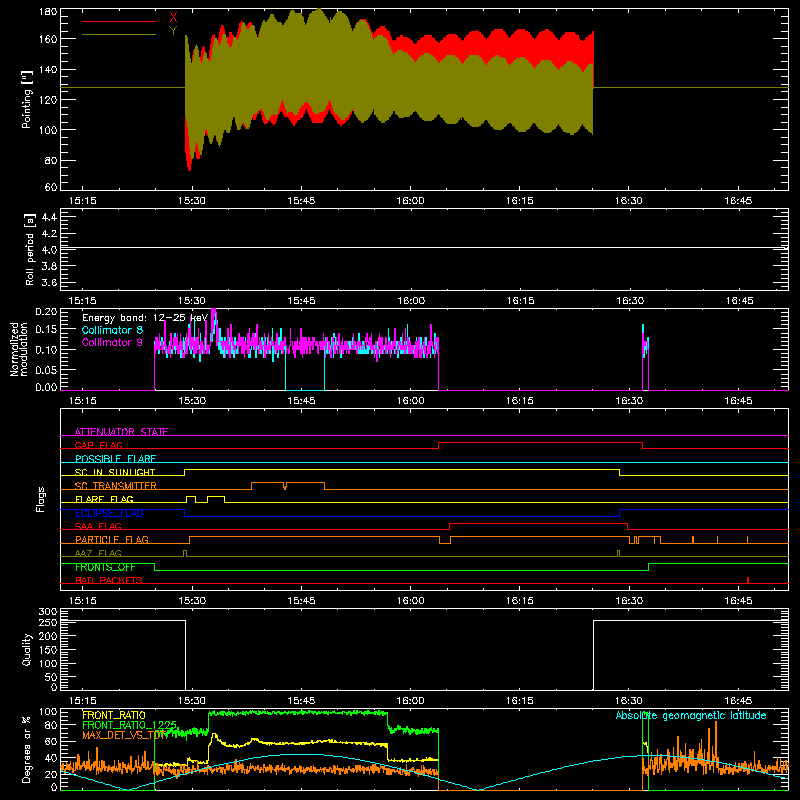Select the 4.4 tick on Roll period axis
The height and width of the screenshot is (800, 800).
coord(49,217)
